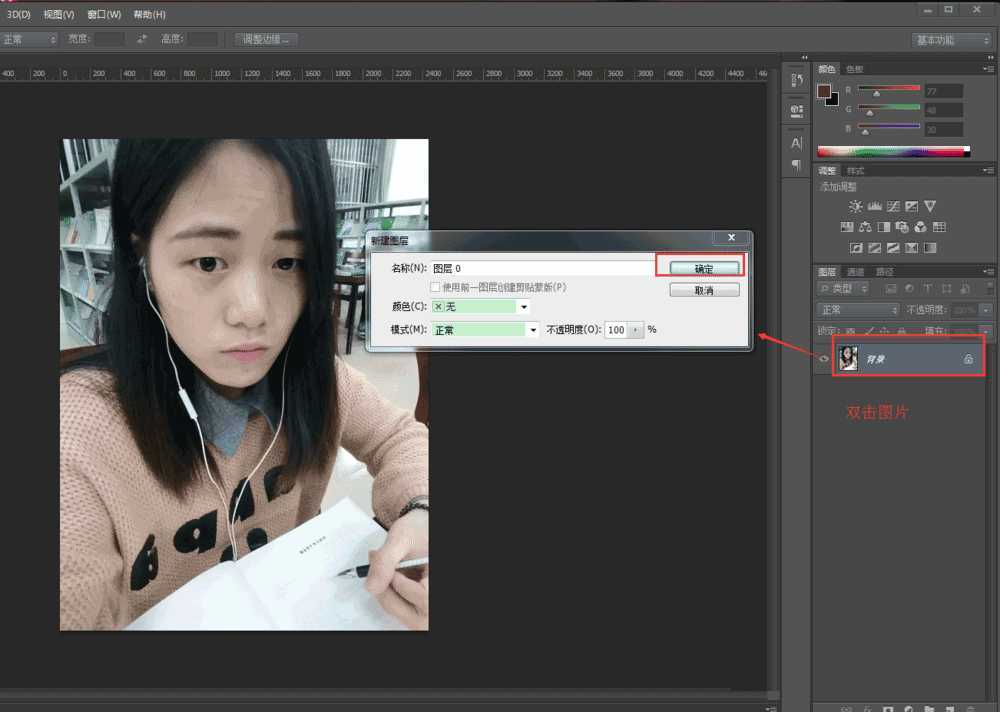Click the foreground color swatch in the Color panel
Viewport: 1000px width, 712px height.
pyautogui.click(x=824, y=92)
